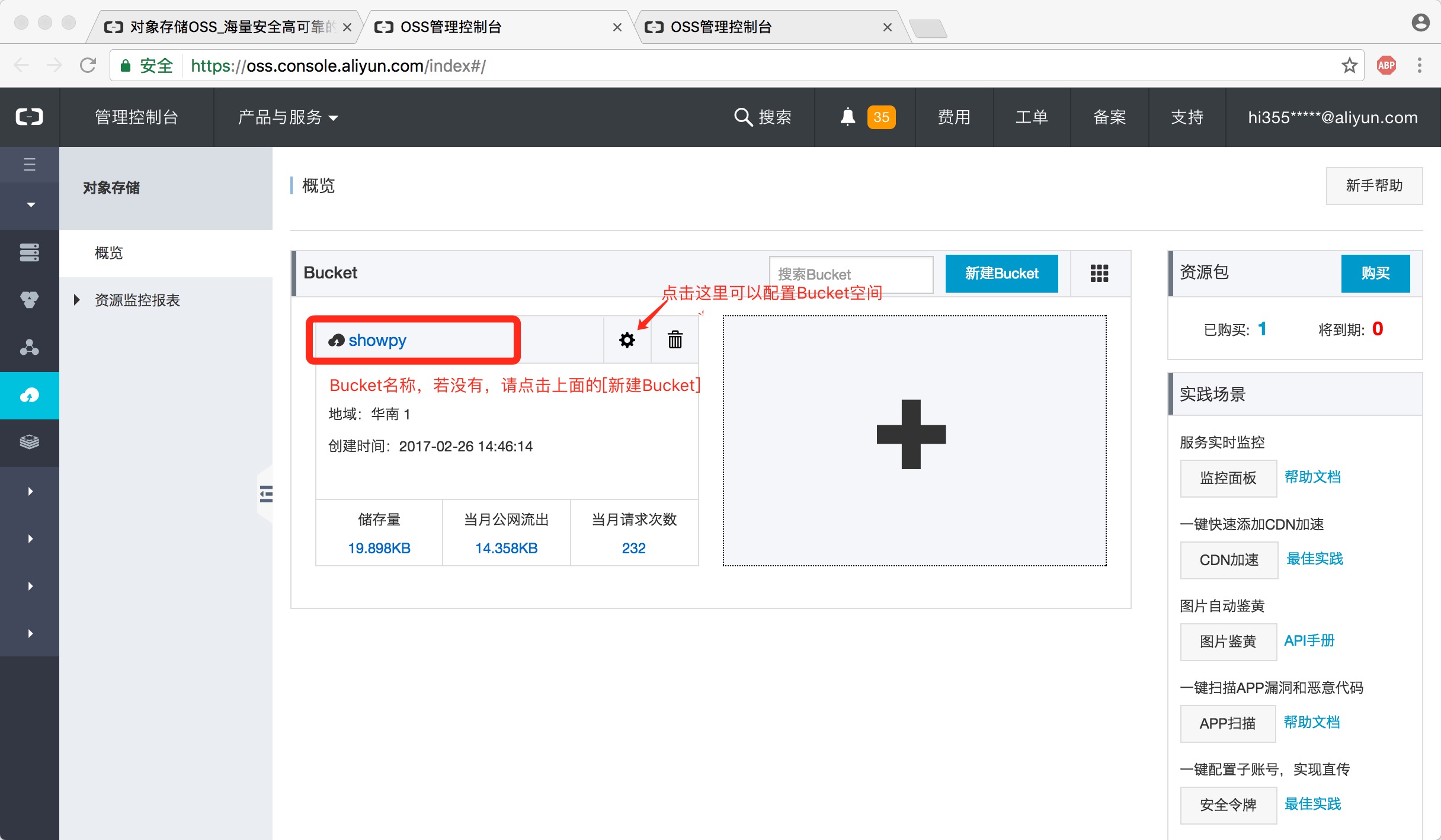Close the 对象存储OSS tab
The width and height of the screenshot is (1441, 840).
click(x=347, y=27)
